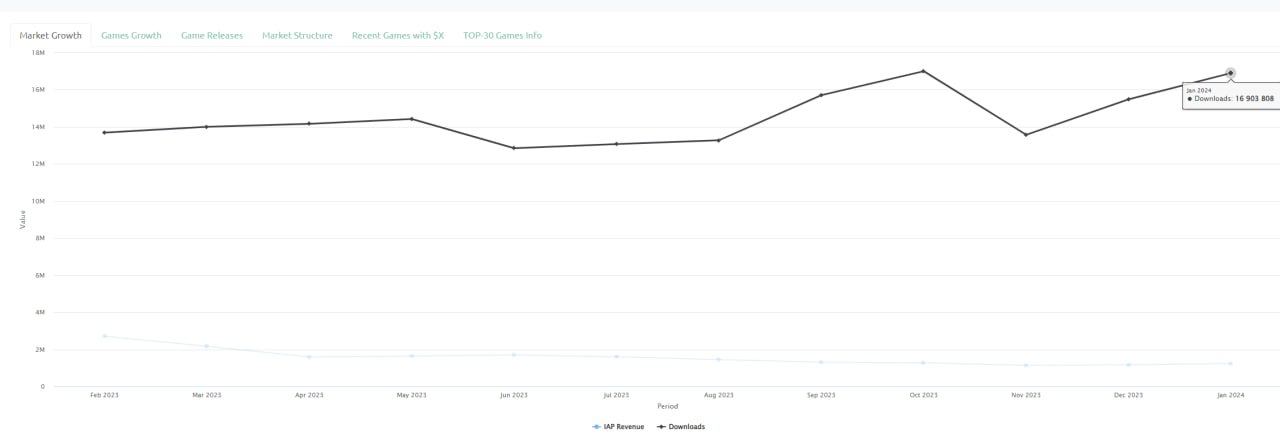This screenshot has width=1280, height=446.
Task: Click the highlighted Jan 2024 Downloads point
Action: point(1230,73)
